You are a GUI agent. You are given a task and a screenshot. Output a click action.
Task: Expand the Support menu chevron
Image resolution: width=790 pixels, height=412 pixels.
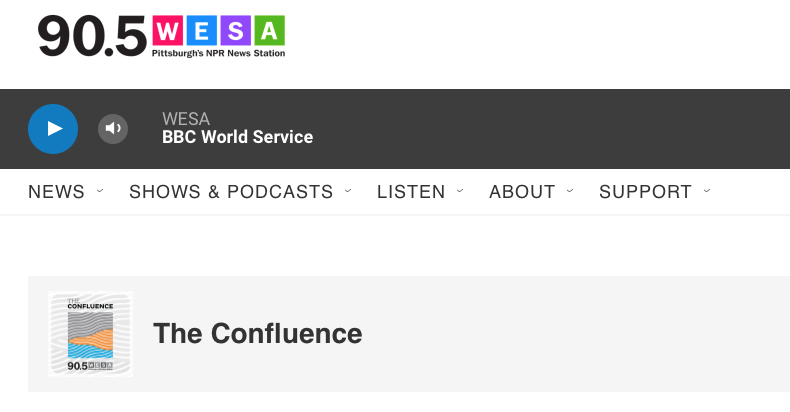(707, 191)
